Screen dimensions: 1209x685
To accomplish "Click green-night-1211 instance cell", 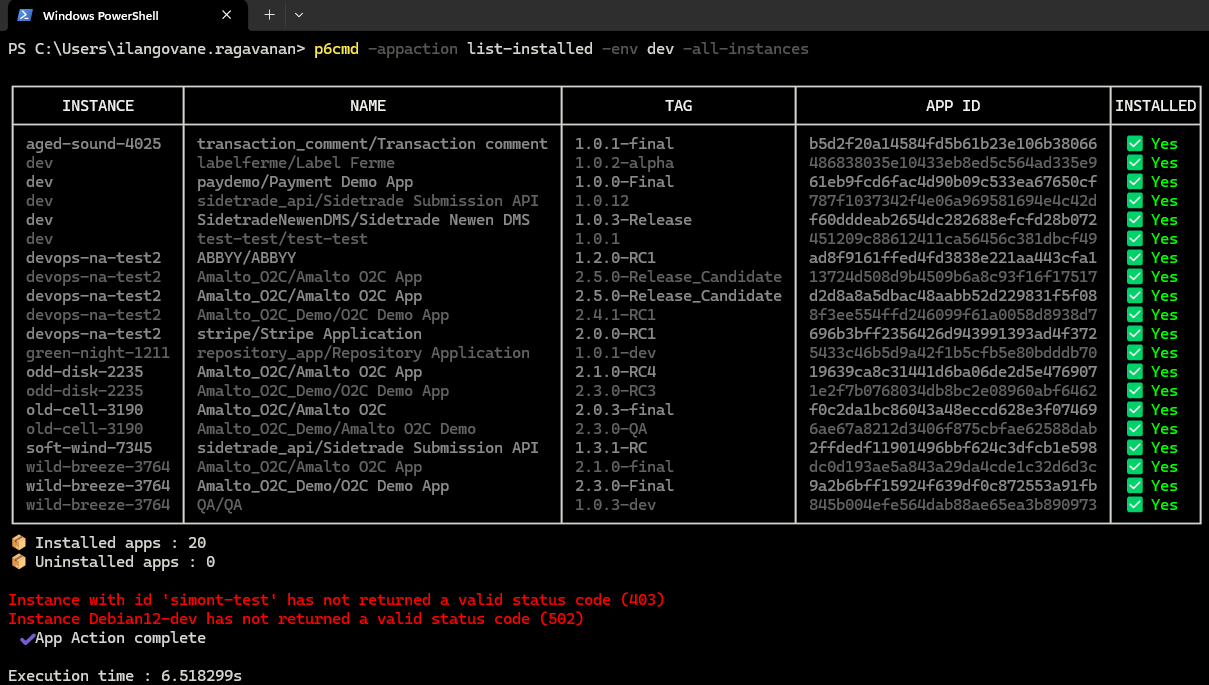I will pyautogui.click(x=98, y=353).
